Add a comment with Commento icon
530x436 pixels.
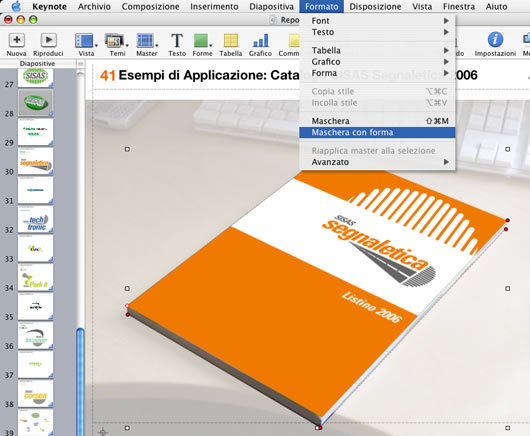click(x=293, y=41)
